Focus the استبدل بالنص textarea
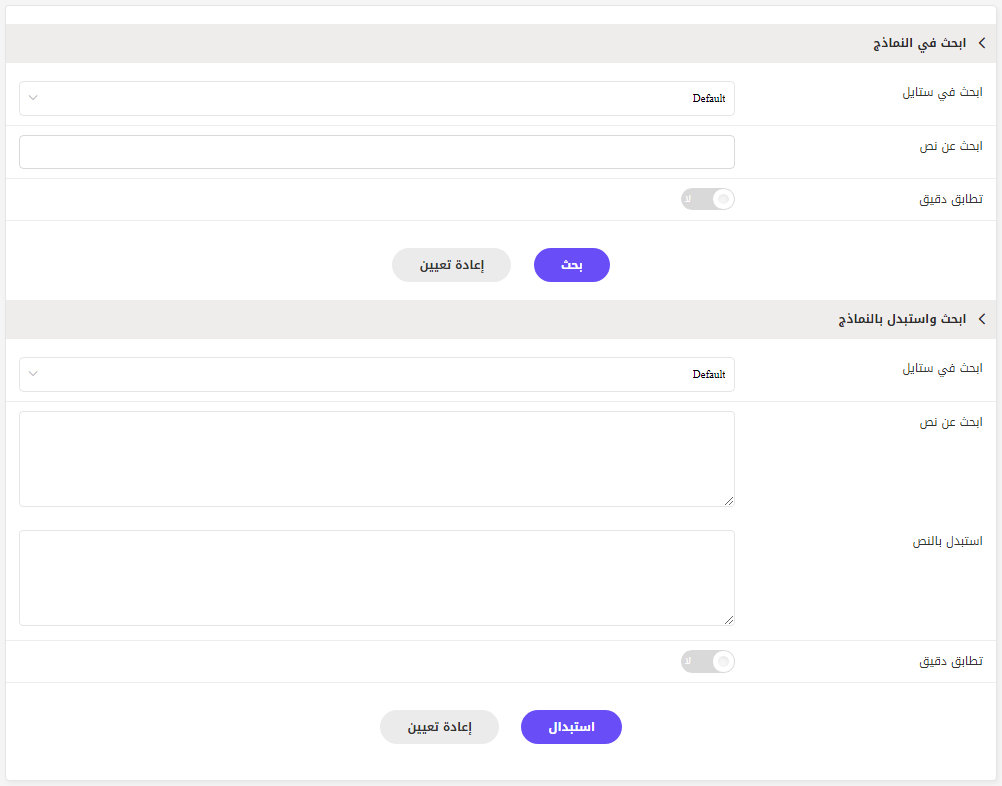The image size is (1002, 786). tap(377, 578)
